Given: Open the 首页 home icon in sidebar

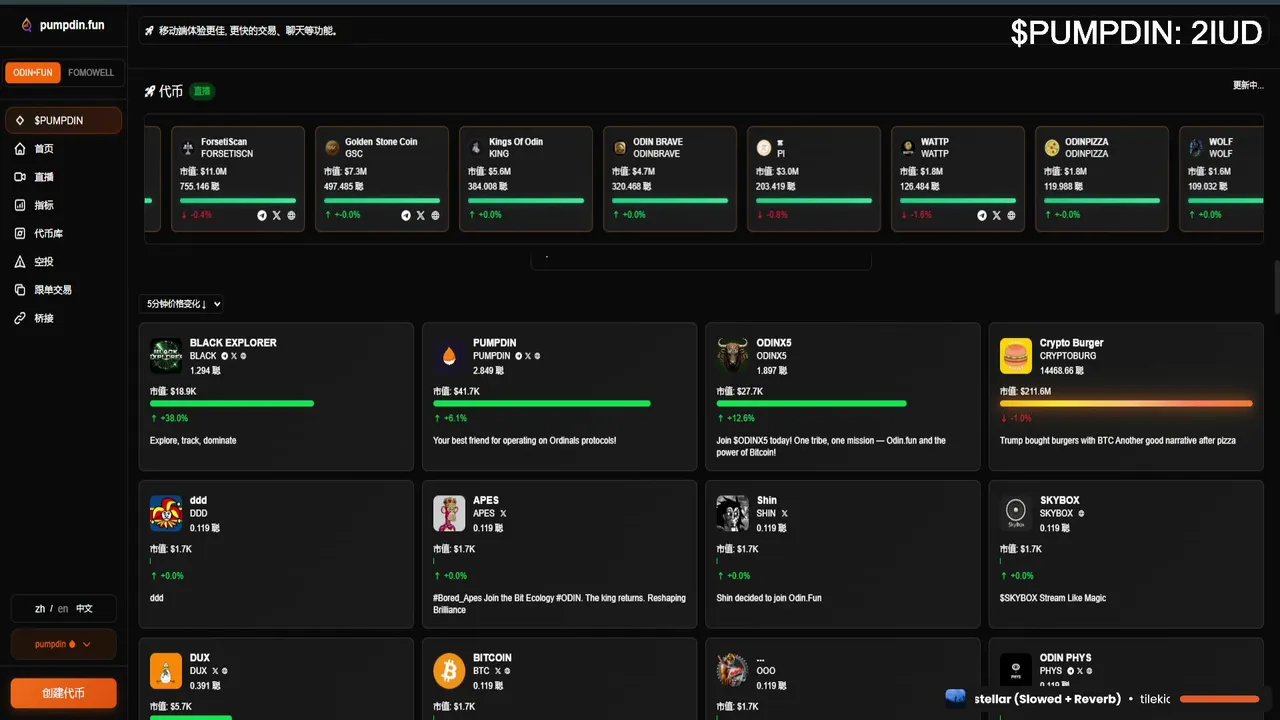Looking at the screenshot, I should (20, 149).
